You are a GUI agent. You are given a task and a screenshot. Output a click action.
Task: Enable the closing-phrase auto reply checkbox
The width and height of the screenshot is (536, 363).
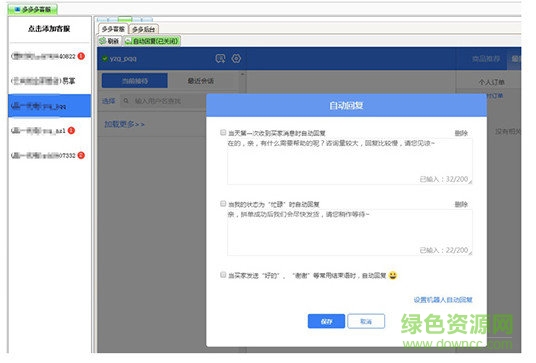[x=223, y=275]
